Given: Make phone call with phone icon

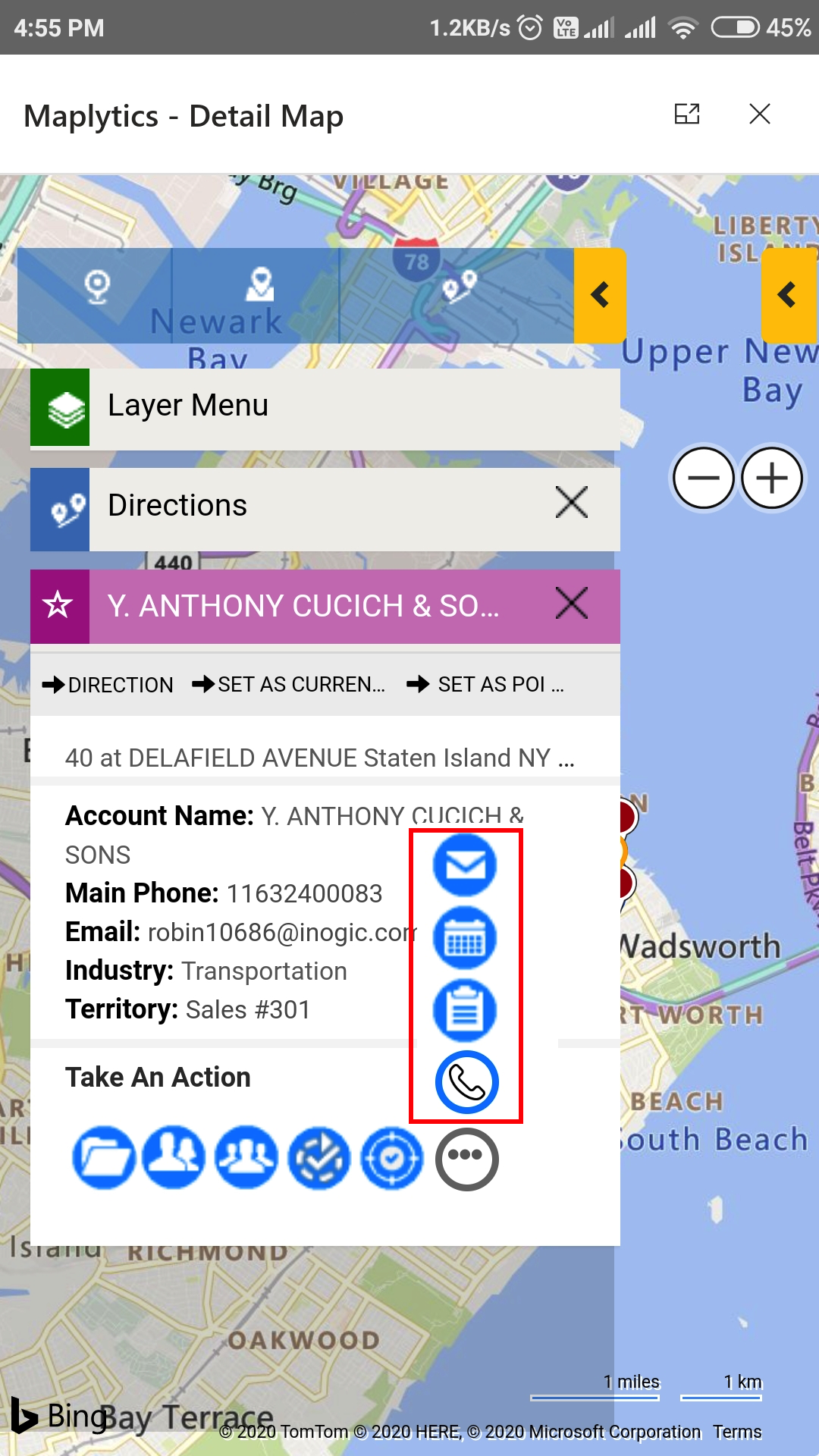Looking at the screenshot, I should point(467,1082).
